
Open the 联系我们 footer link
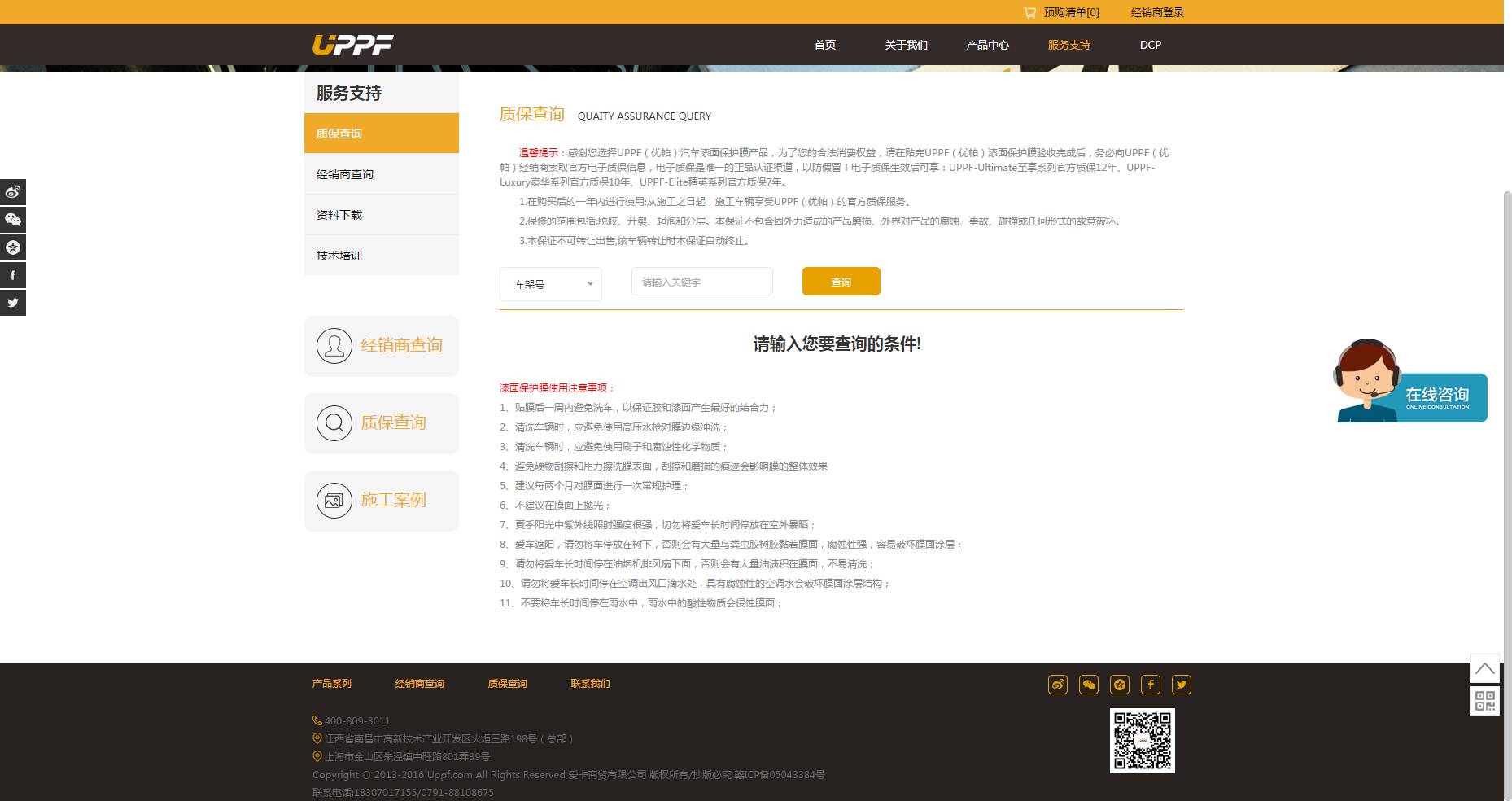pos(591,684)
